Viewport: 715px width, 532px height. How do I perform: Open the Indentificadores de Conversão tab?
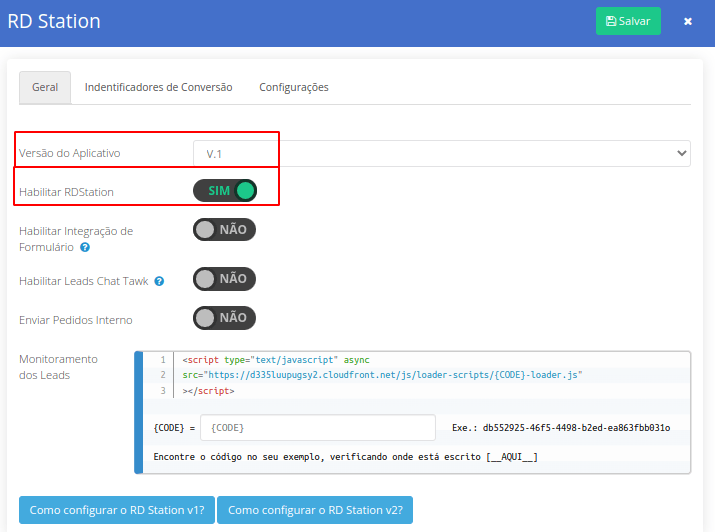coord(158,87)
